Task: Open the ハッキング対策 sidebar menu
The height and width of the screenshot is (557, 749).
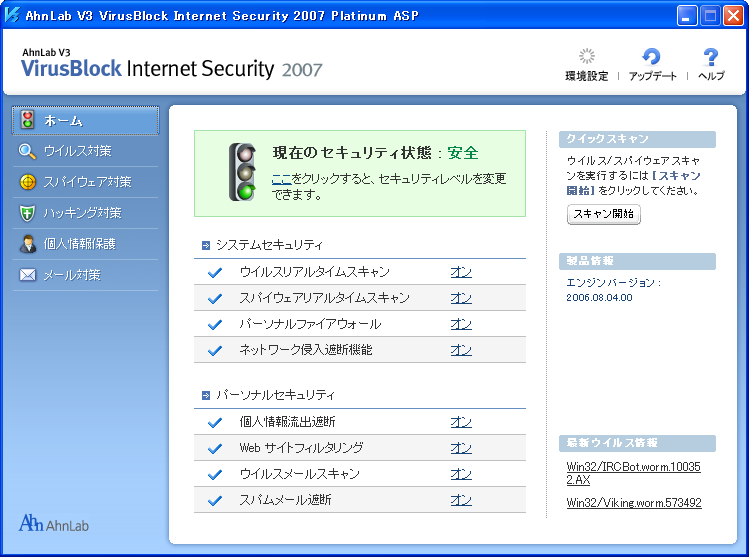Action: [86, 213]
